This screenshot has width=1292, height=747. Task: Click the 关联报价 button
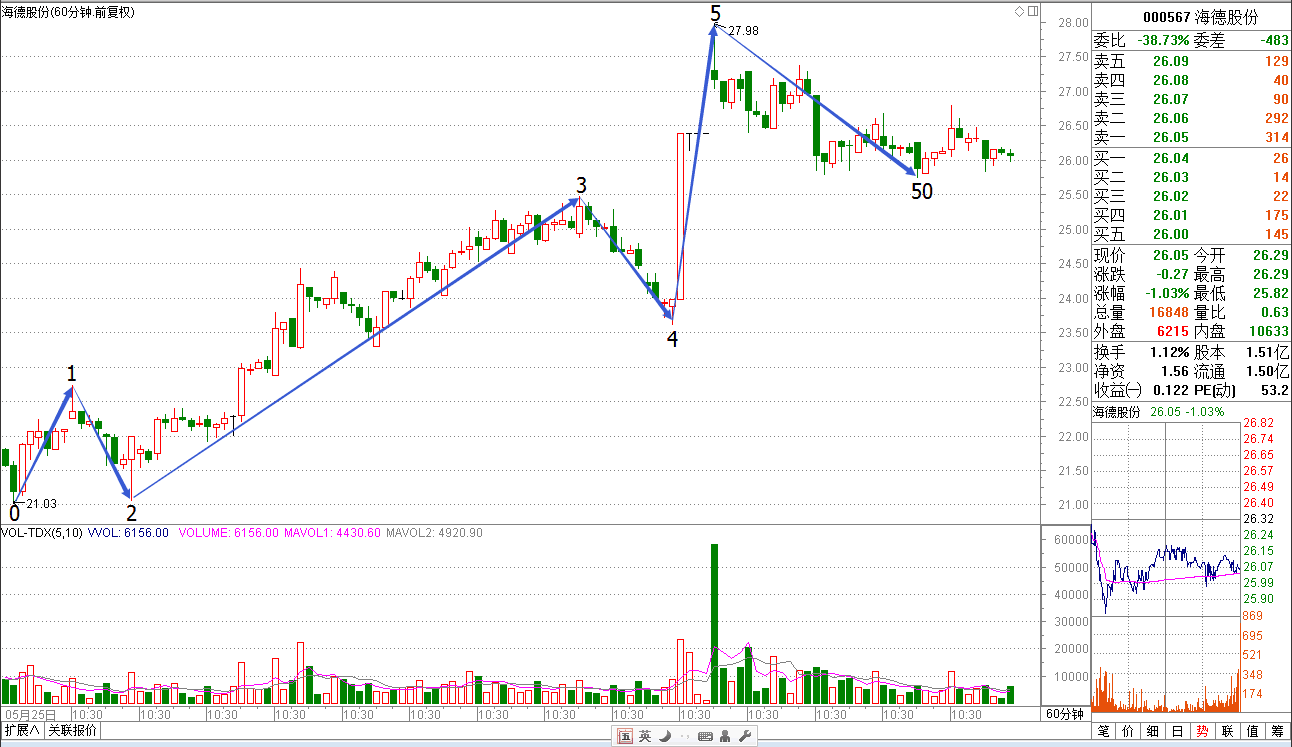coord(72,731)
